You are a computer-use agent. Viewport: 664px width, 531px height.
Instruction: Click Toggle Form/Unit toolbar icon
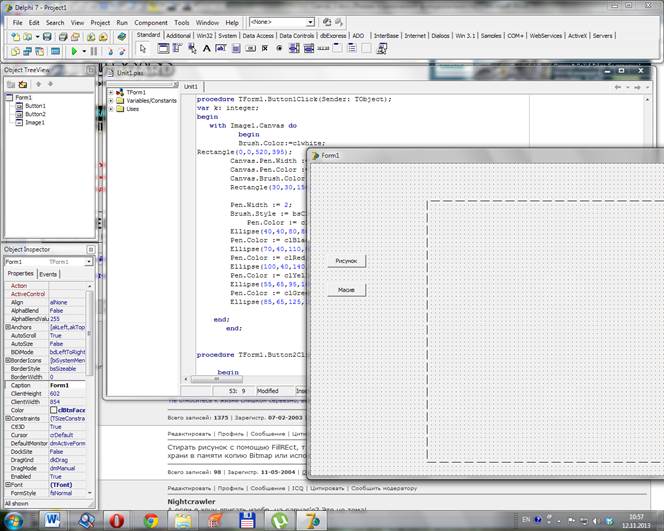(40, 52)
